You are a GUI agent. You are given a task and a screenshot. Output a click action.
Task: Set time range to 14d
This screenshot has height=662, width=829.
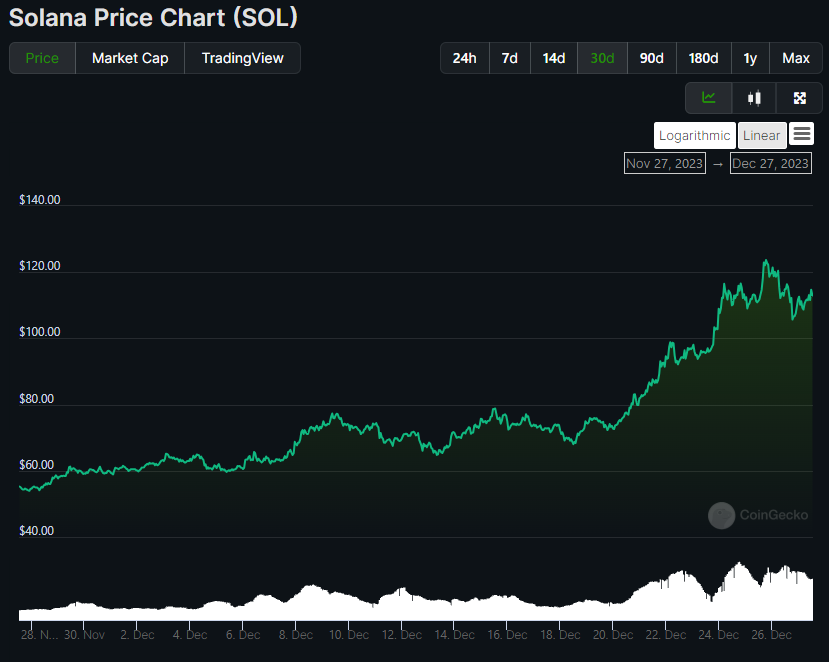coord(554,58)
